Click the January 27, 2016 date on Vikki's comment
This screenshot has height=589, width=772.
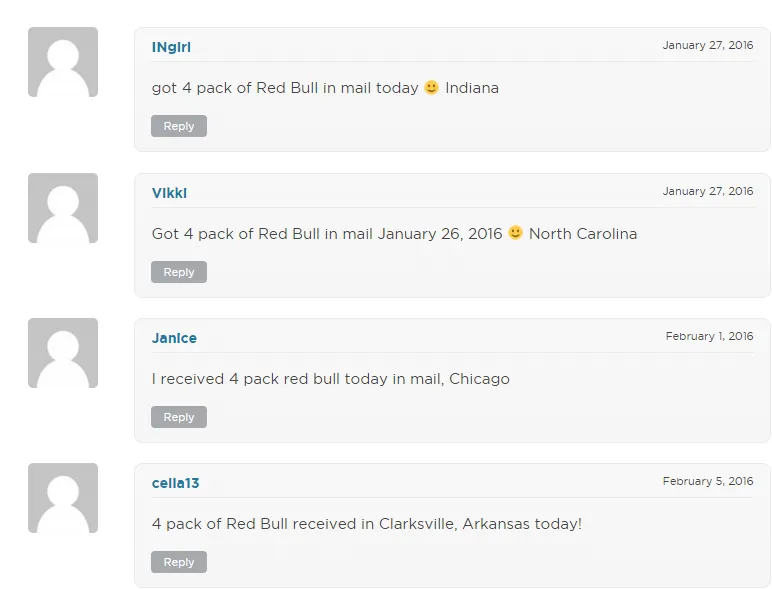point(707,191)
